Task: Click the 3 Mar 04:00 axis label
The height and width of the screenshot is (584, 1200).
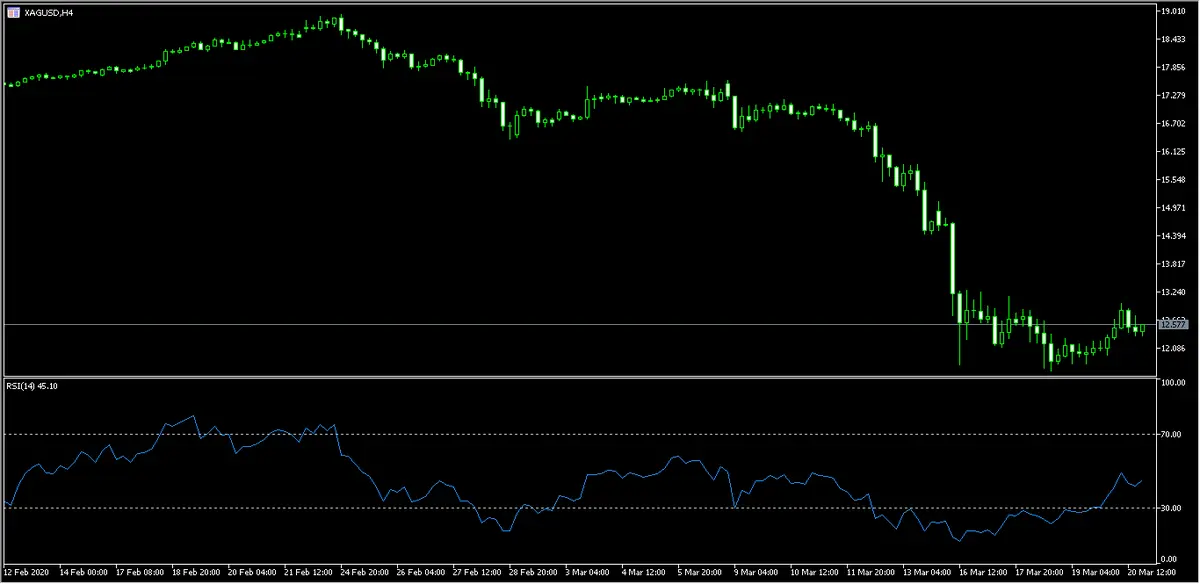Action: click(590, 571)
